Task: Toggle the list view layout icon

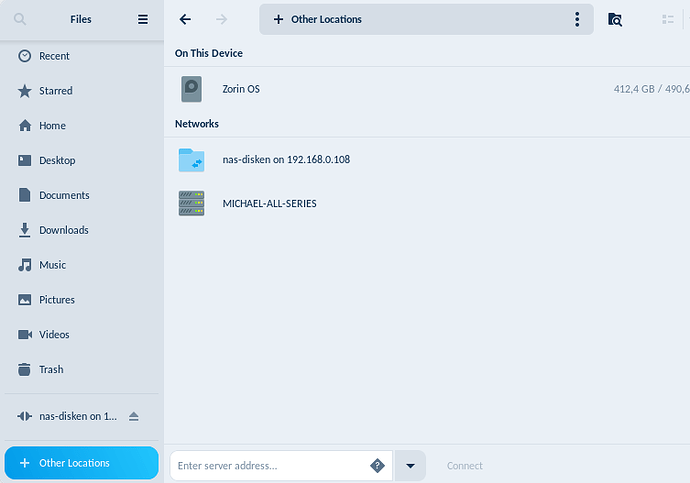Action: click(668, 19)
